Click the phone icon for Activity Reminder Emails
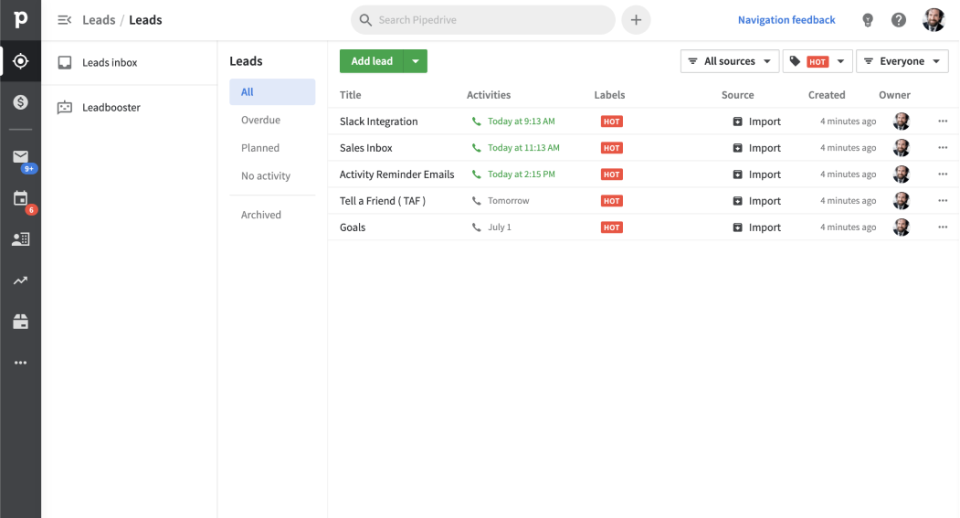960x518 pixels. pos(476,174)
